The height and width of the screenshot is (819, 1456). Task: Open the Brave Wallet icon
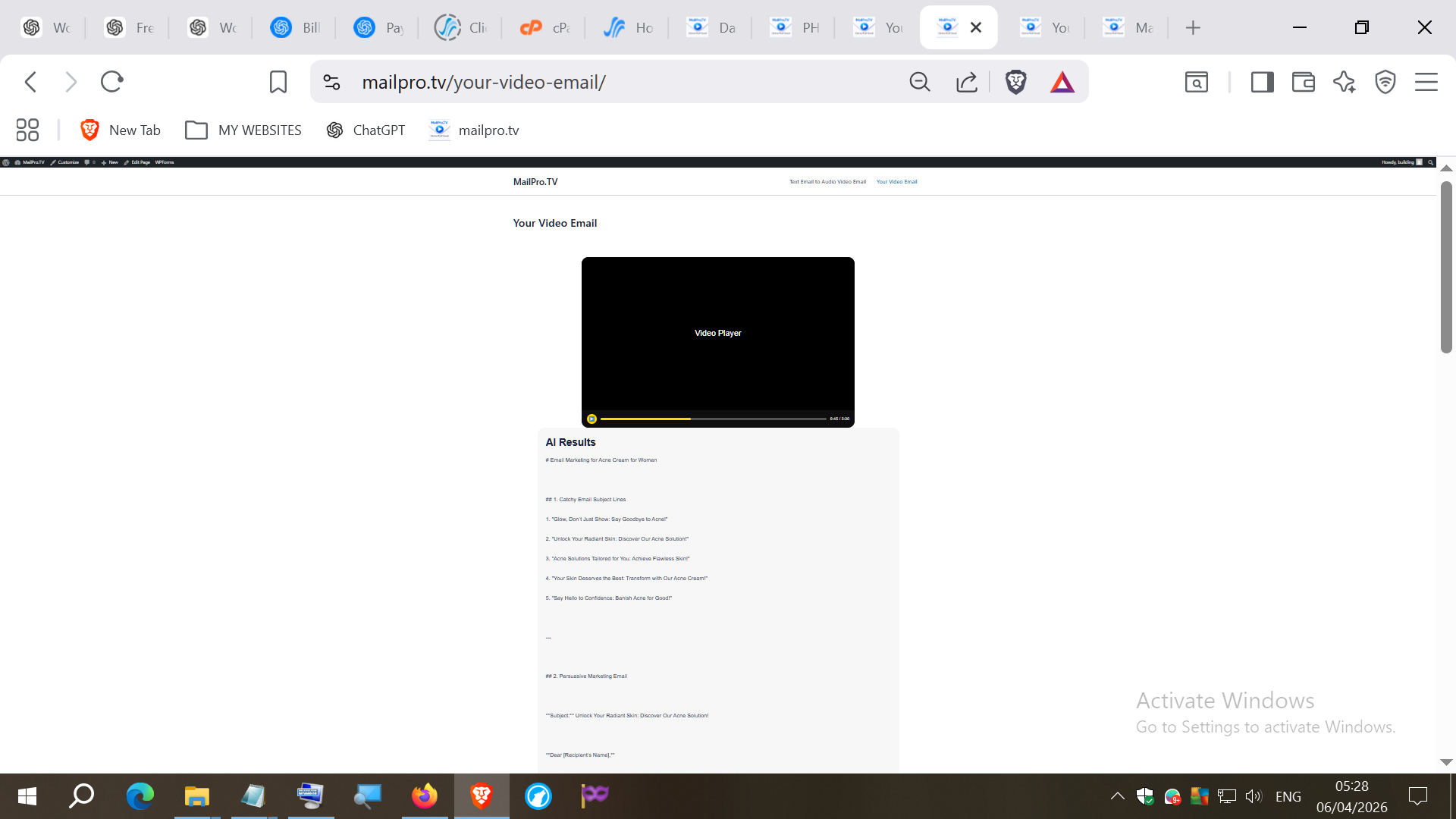1303,82
